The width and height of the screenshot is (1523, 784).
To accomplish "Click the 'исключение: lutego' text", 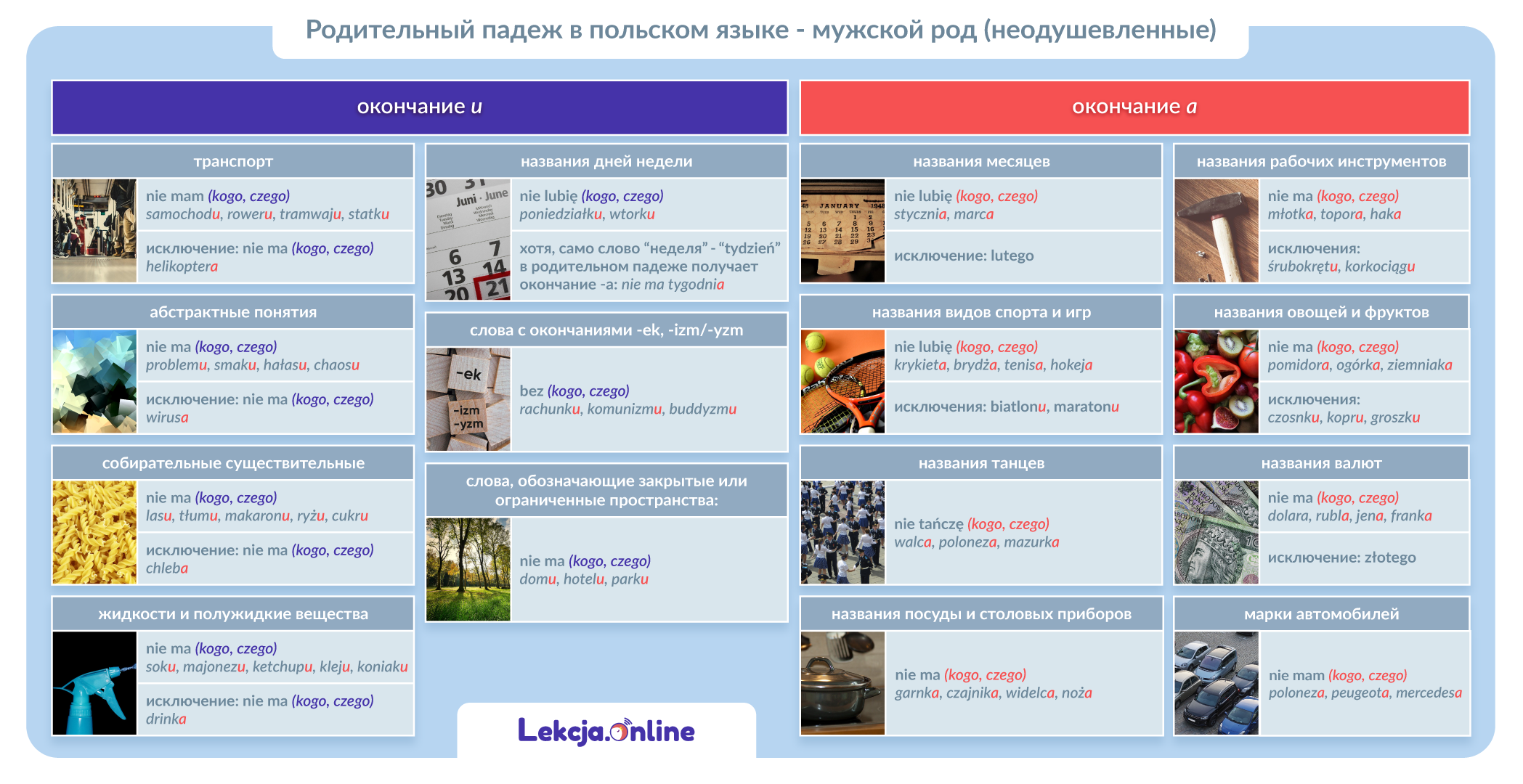I will (x=963, y=256).
